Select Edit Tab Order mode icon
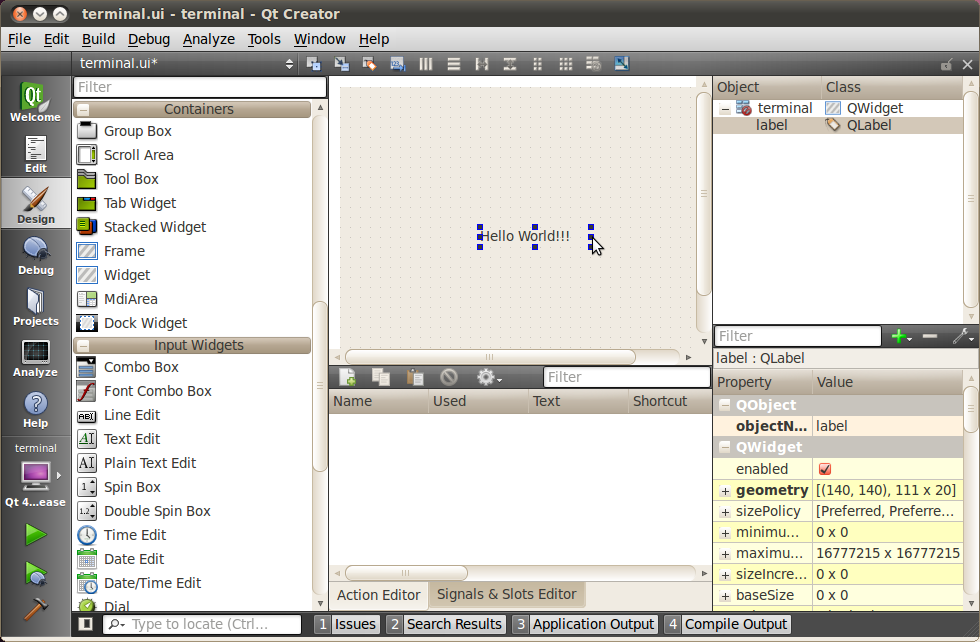The height and width of the screenshot is (642, 980). (x=398, y=64)
